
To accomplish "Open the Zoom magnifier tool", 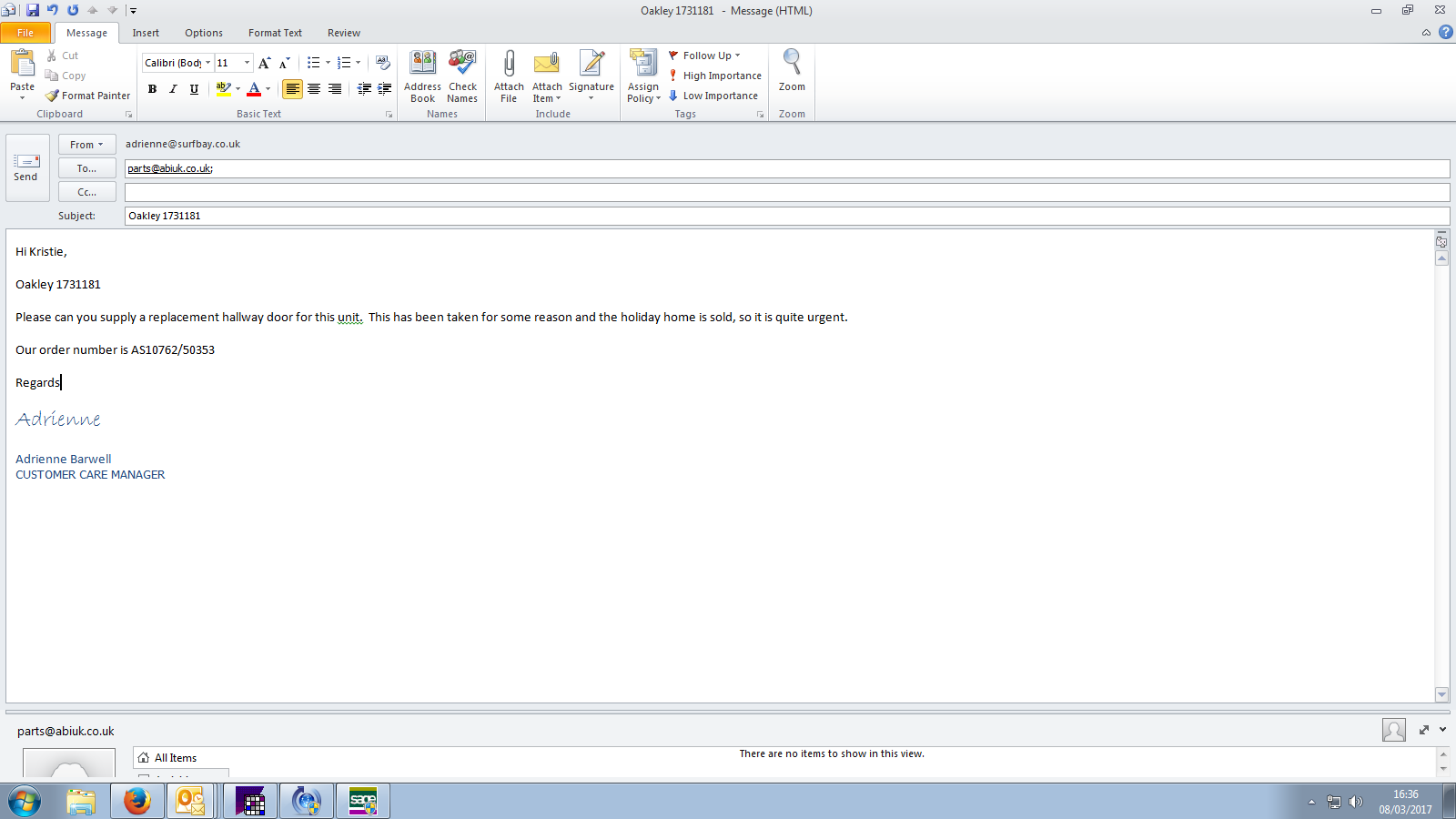I will point(792,71).
